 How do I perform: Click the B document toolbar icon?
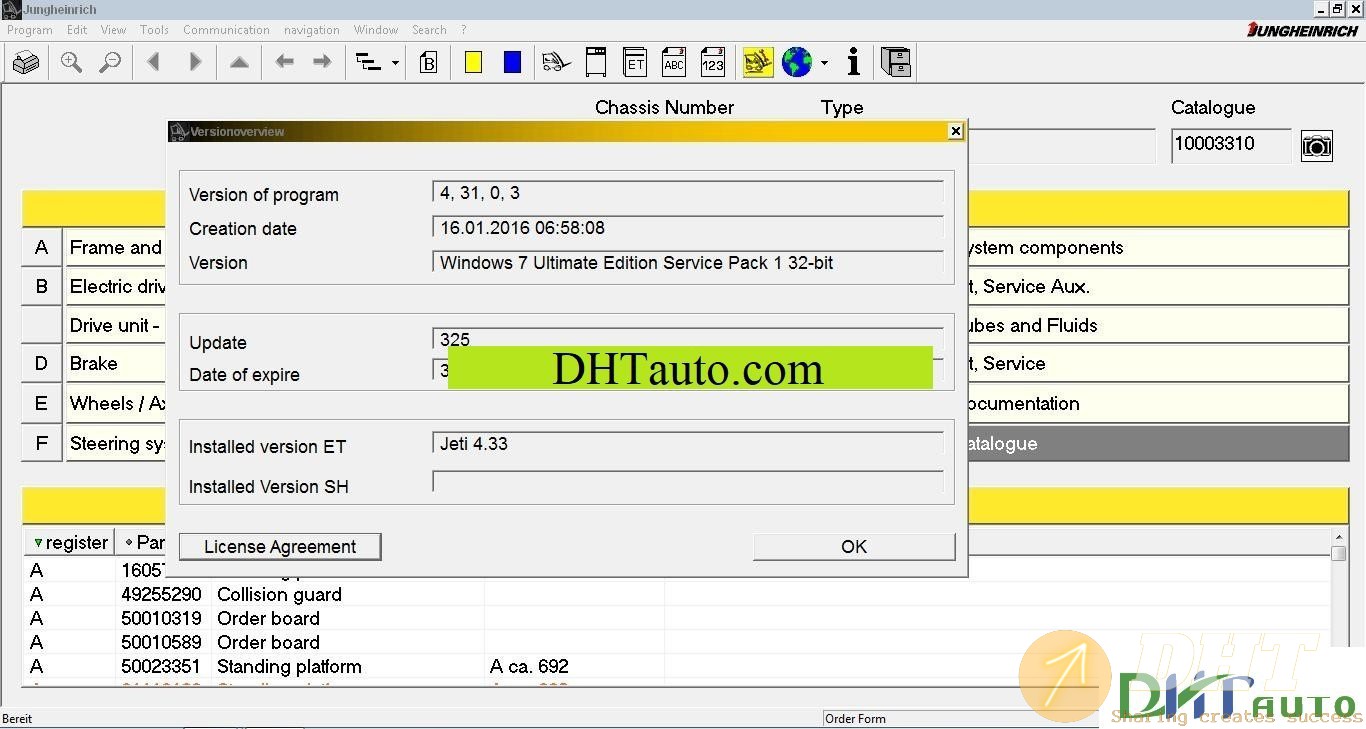(x=428, y=63)
